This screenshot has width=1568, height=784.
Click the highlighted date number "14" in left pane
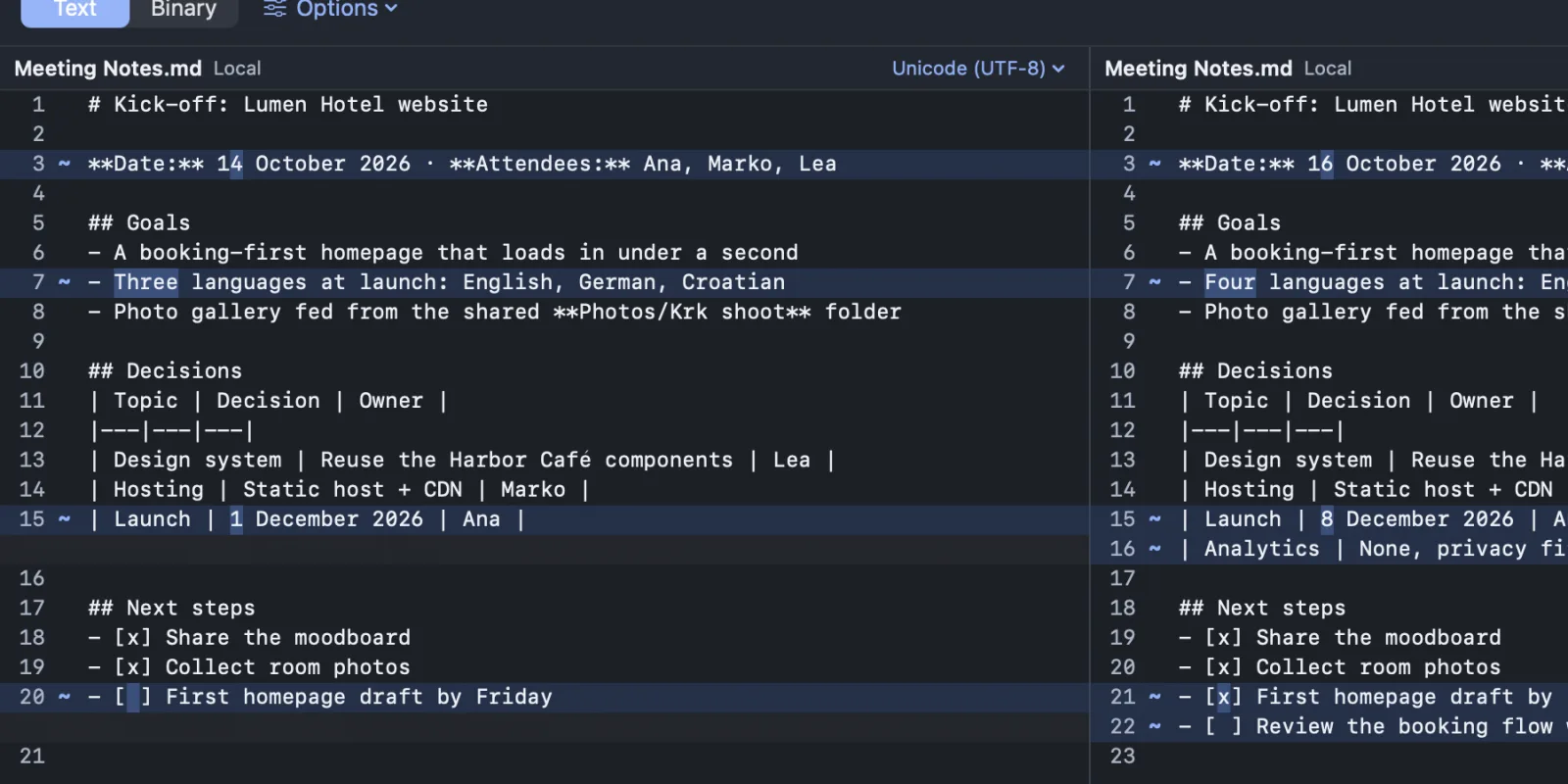229,164
